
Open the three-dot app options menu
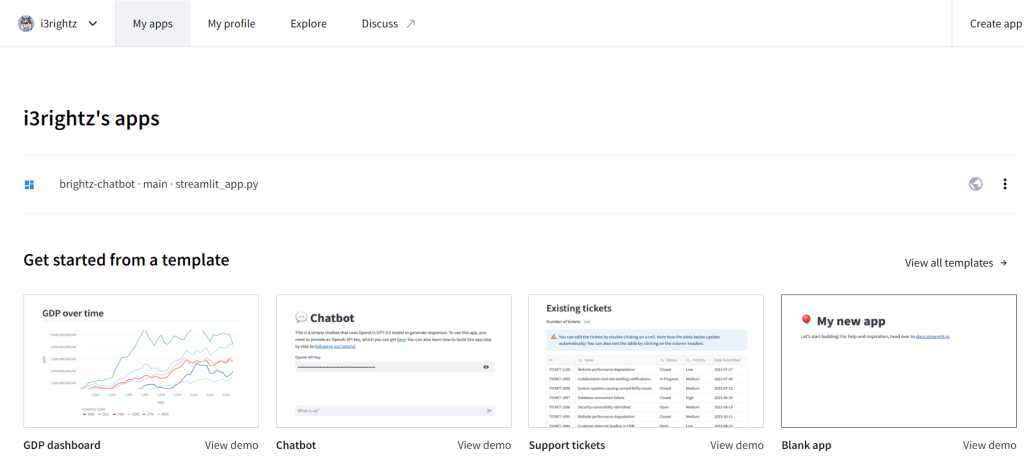coord(1005,184)
